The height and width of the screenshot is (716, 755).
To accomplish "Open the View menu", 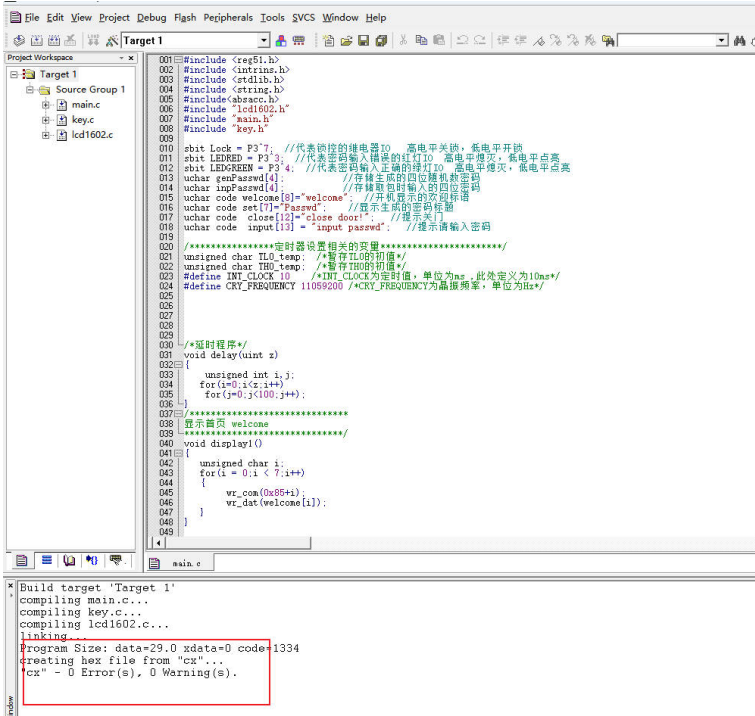I will (81, 18).
